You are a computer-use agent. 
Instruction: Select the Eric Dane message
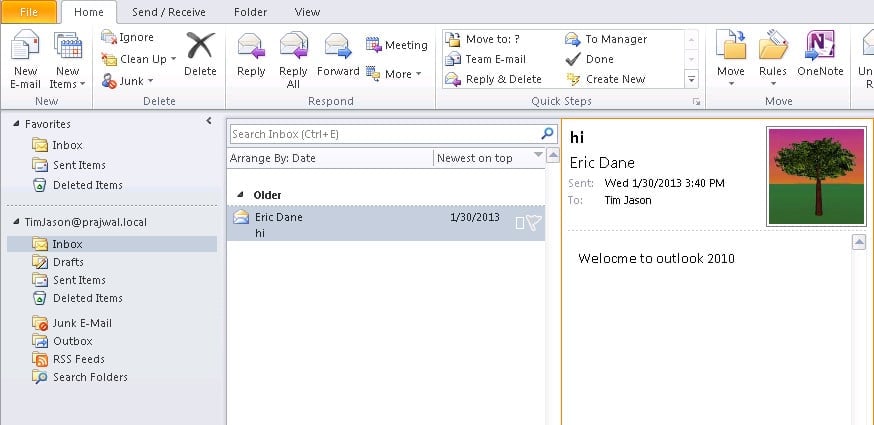click(386, 224)
